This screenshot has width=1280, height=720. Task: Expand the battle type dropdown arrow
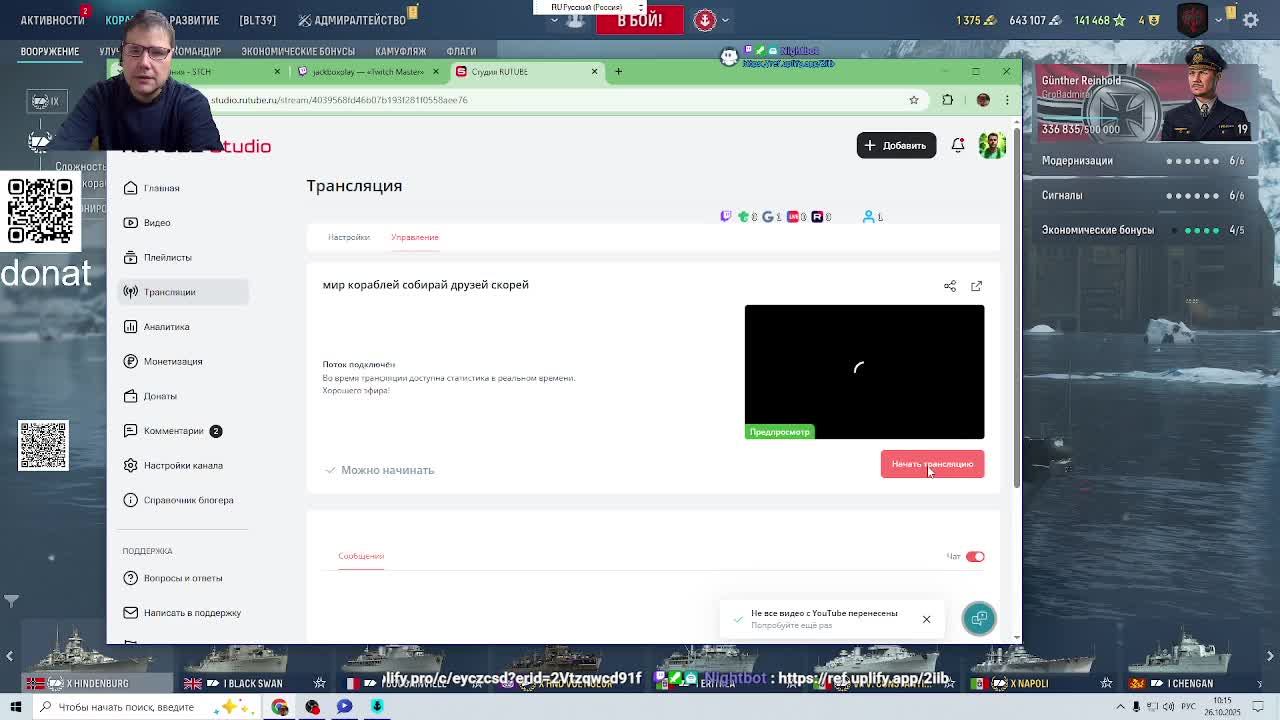(554, 20)
